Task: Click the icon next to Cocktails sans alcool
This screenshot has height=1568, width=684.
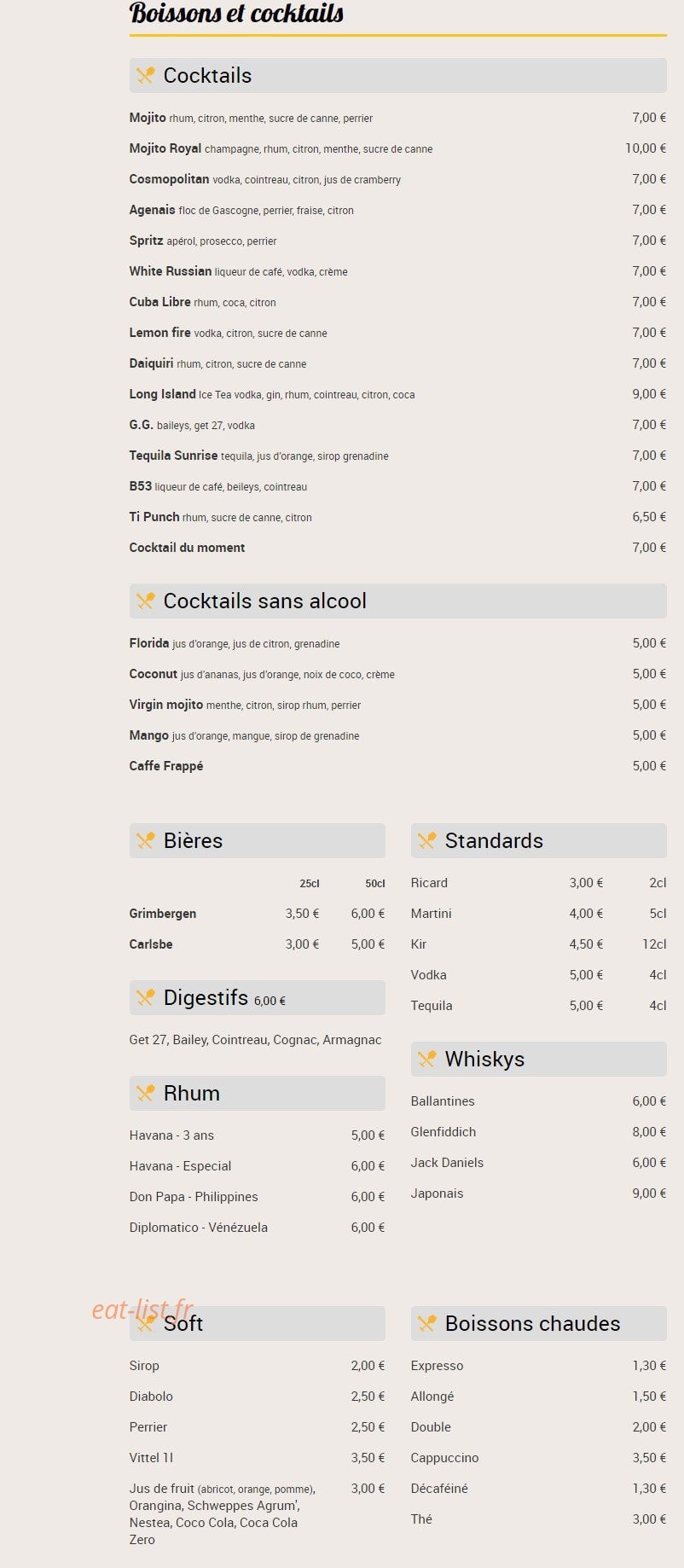Action: coord(146,601)
